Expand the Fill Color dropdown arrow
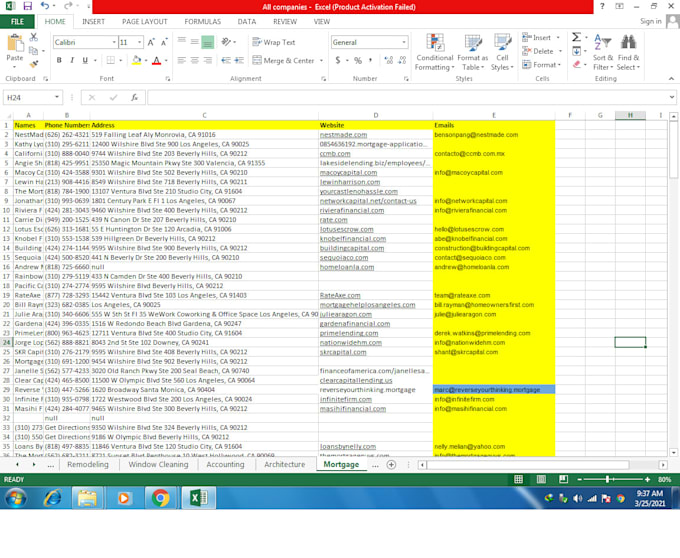This screenshot has height=558, width=680. coord(146,61)
